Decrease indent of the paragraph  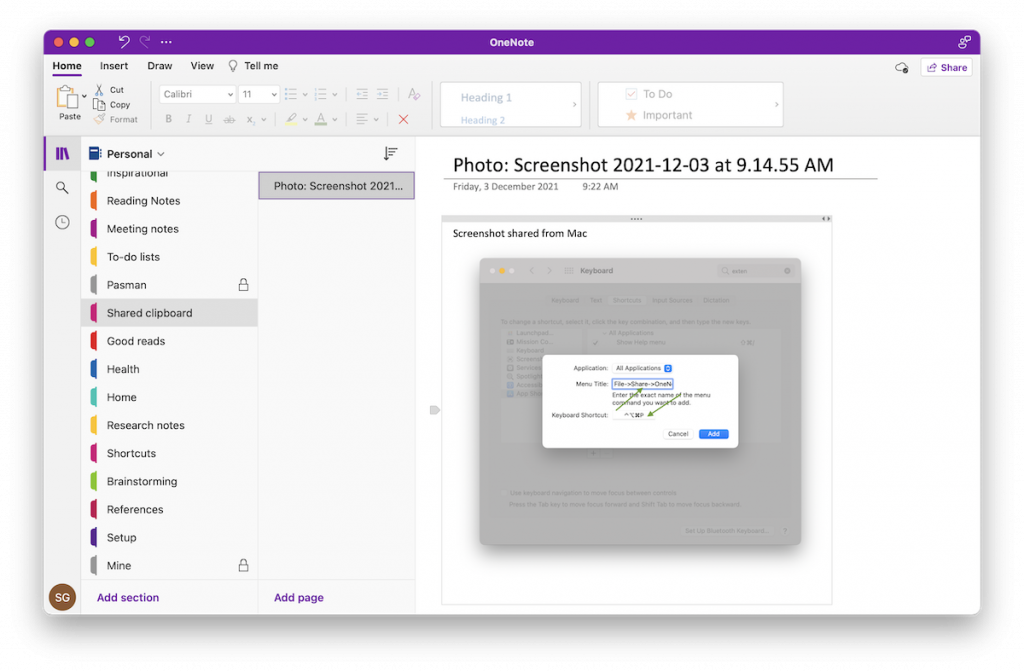[362, 94]
